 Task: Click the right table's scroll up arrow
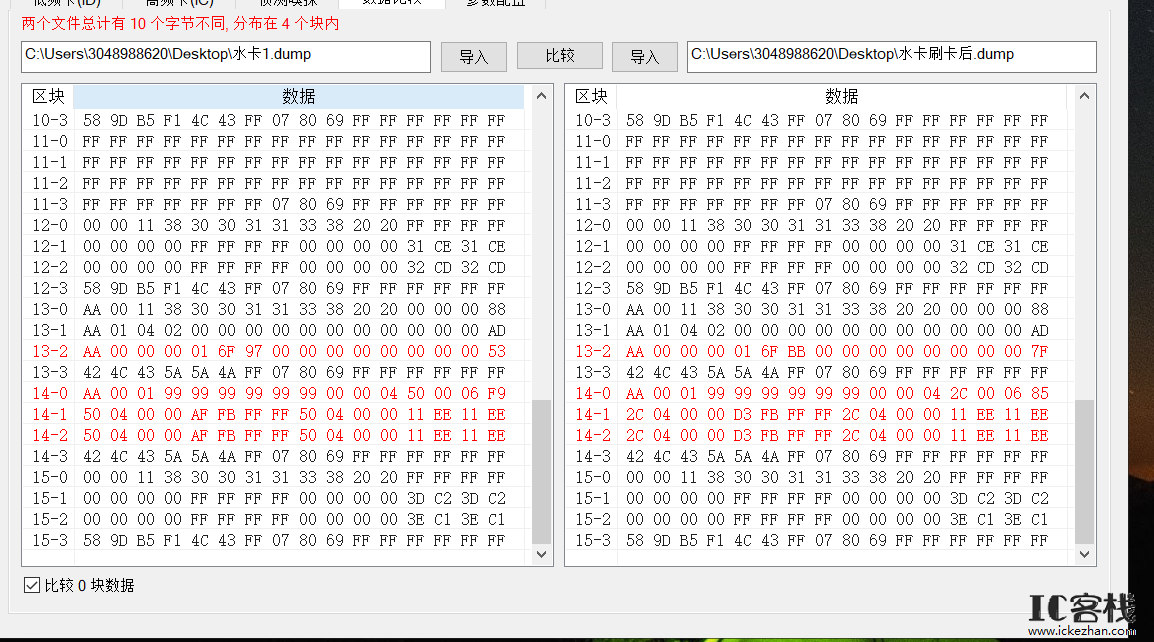(x=1084, y=96)
